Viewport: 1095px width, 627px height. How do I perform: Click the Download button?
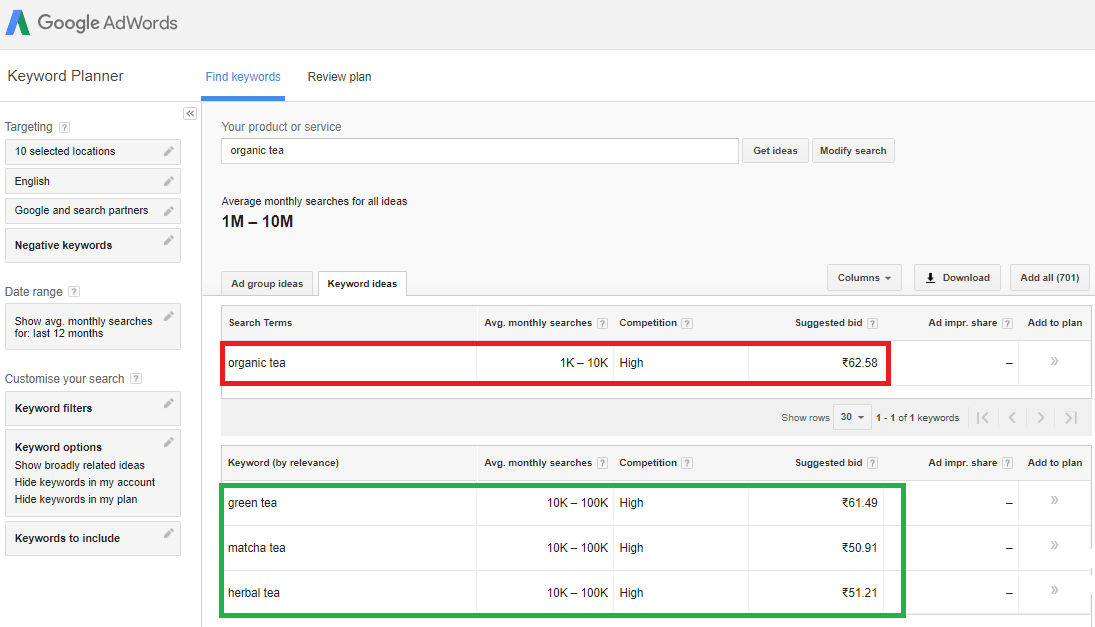[x=957, y=277]
